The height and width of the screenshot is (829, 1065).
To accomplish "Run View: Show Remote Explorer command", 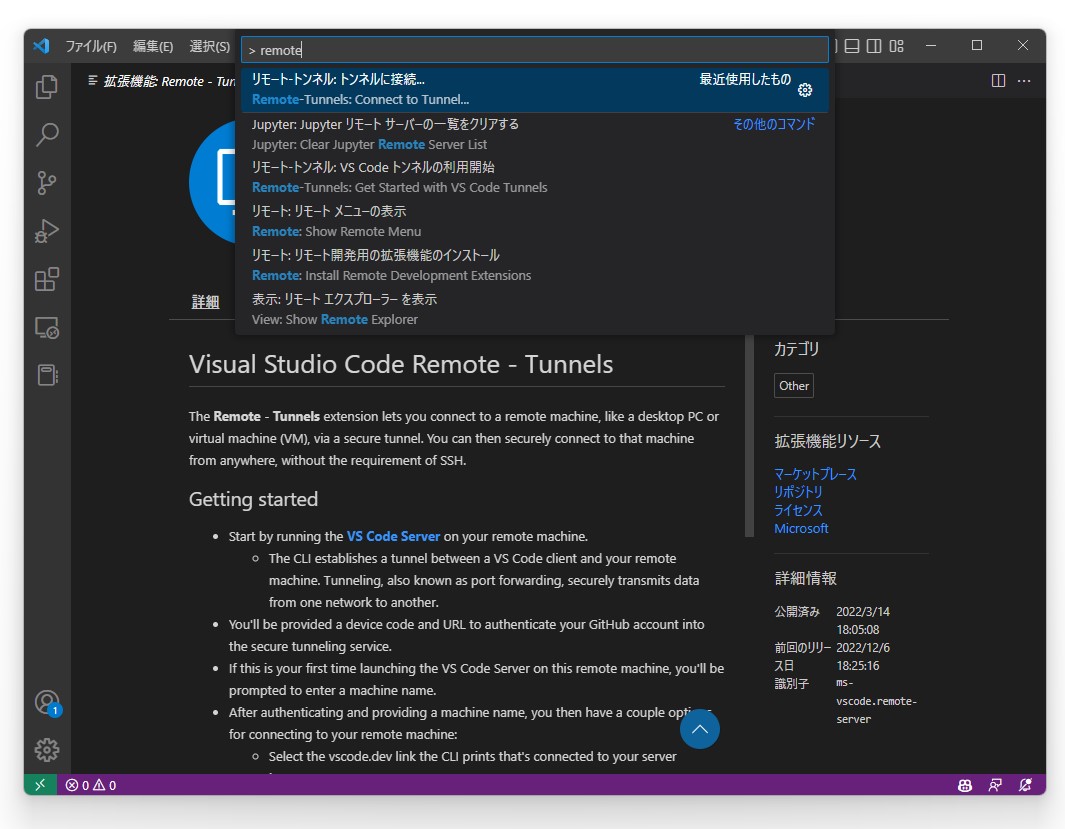I will [535, 309].
